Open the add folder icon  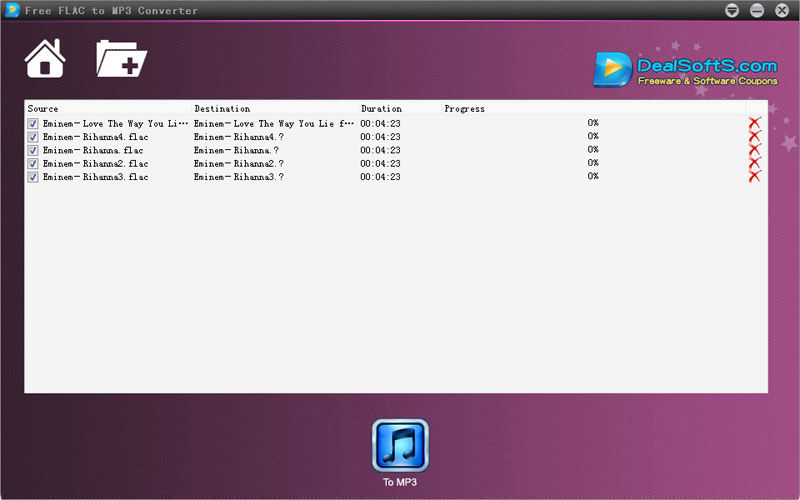pyautogui.click(x=121, y=59)
